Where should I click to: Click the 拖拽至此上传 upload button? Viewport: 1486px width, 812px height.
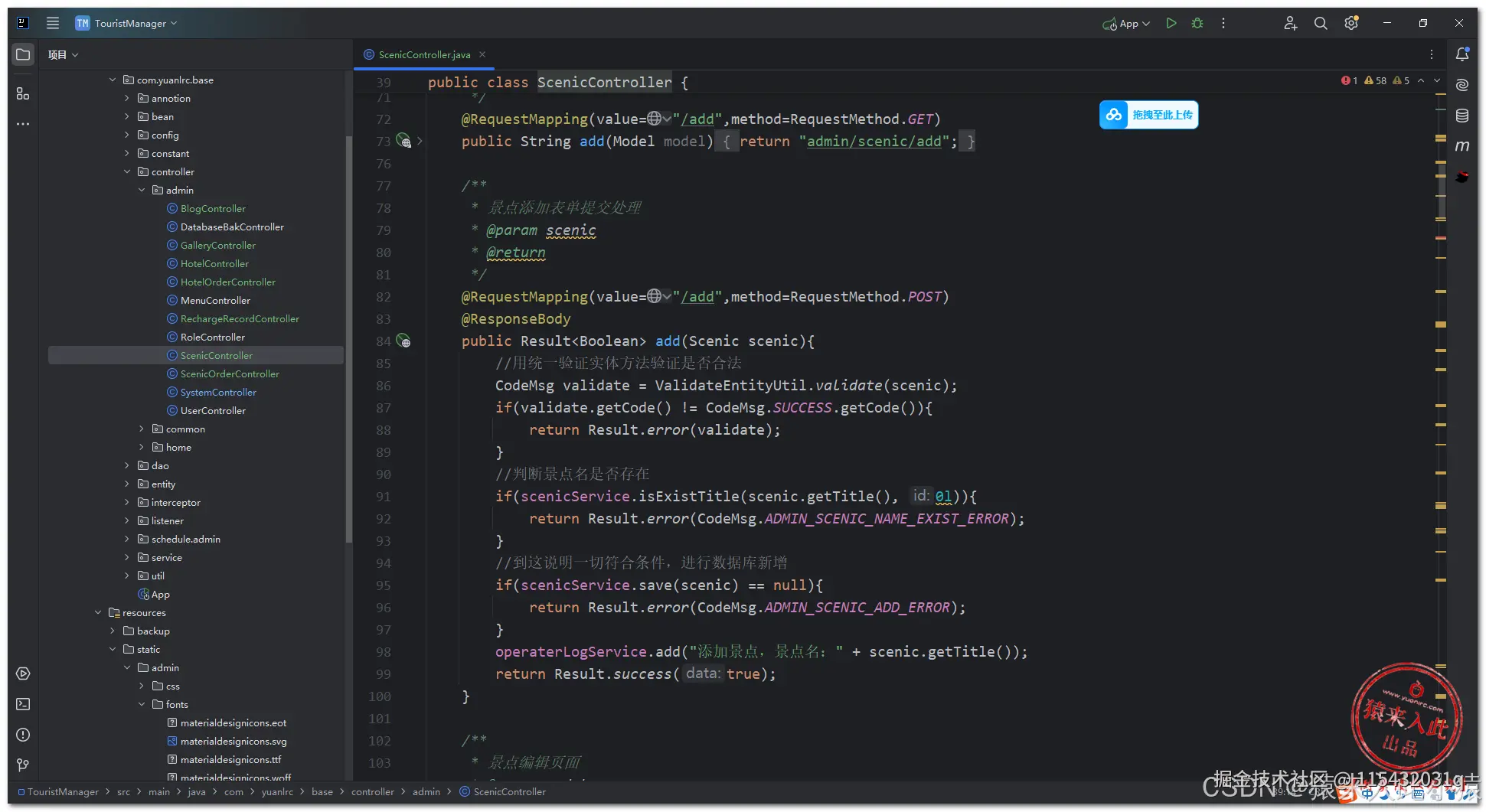pos(1149,115)
